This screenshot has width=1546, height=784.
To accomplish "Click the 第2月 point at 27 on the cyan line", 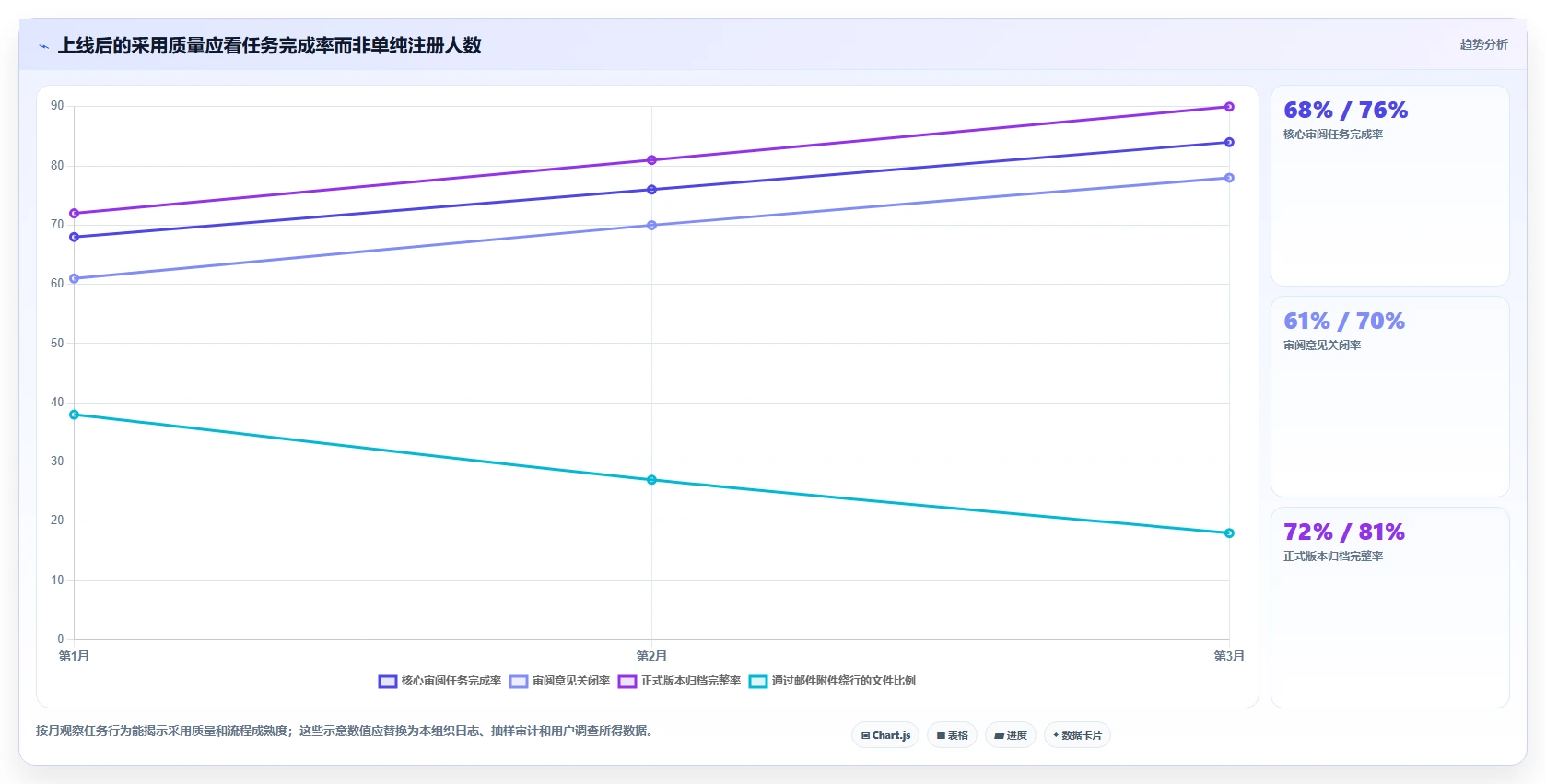I will pos(651,480).
